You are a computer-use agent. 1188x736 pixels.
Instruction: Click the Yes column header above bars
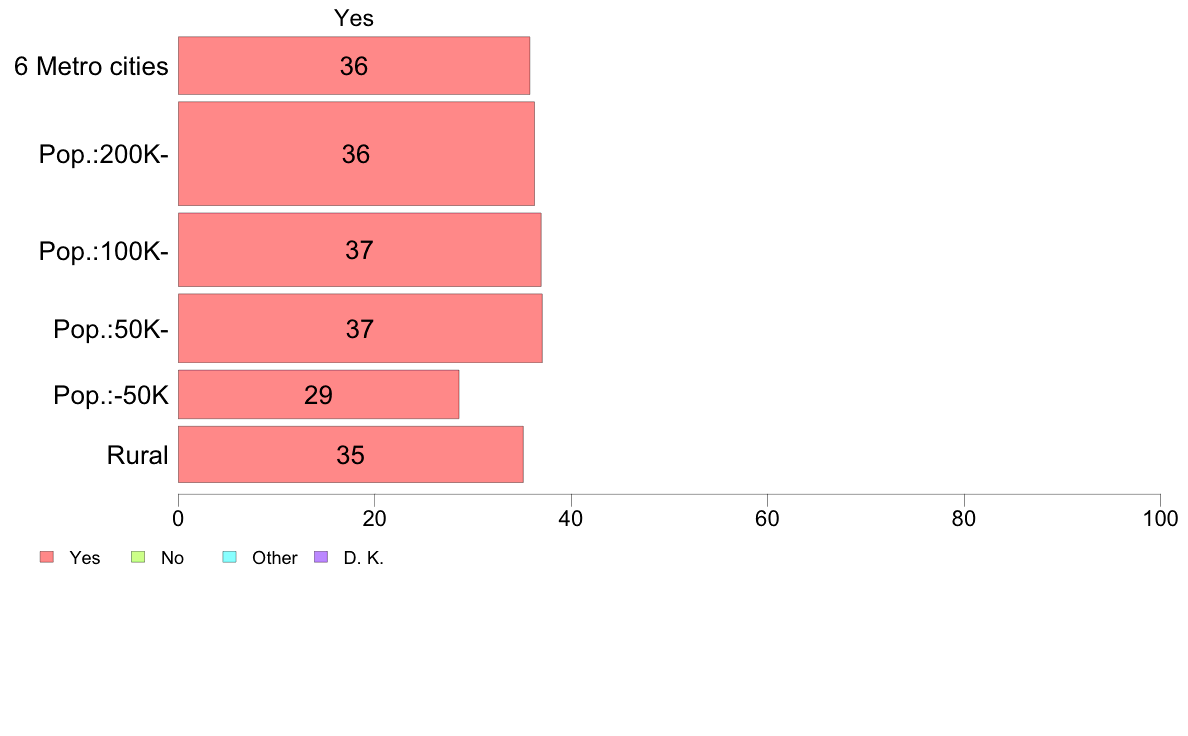point(354,18)
